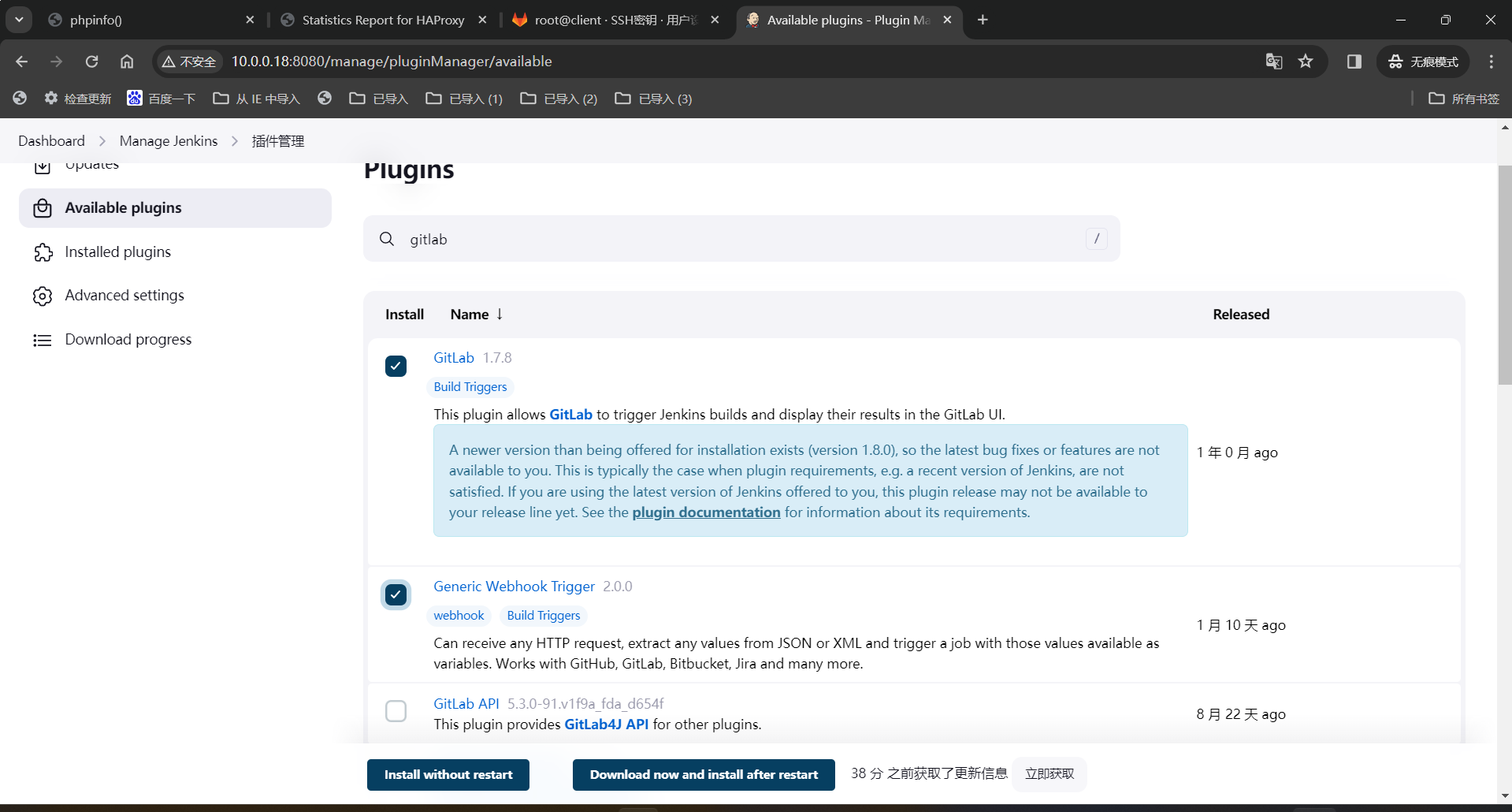Sort by the Name column header
Viewport: 1512px width, 812px height.
pos(477,315)
